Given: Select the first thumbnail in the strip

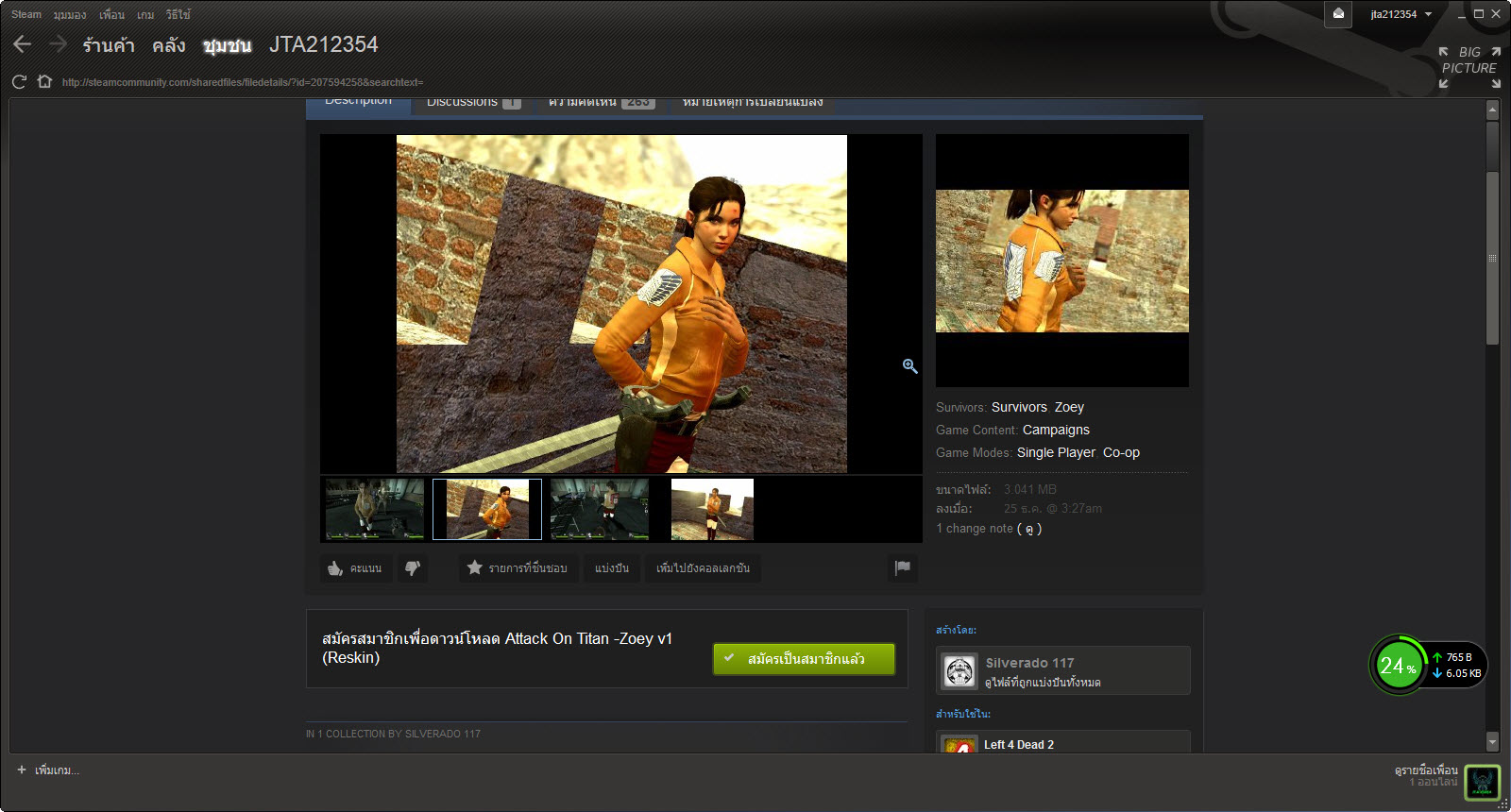Looking at the screenshot, I should (375, 509).
